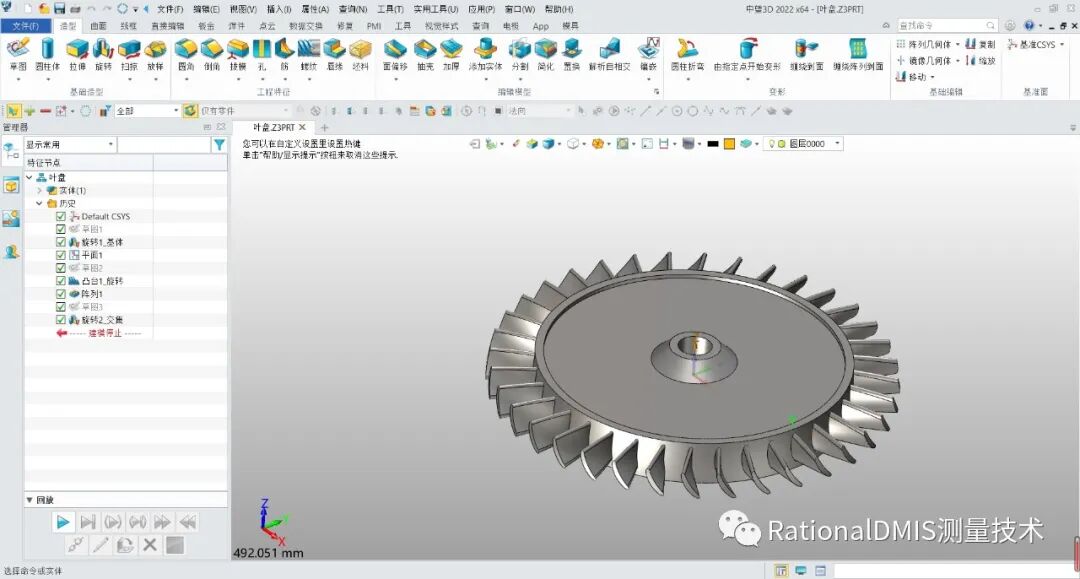Select the 加厚 thicken tool
Image resolution: width=1080 pixels, height=579 pixels.
451,55
